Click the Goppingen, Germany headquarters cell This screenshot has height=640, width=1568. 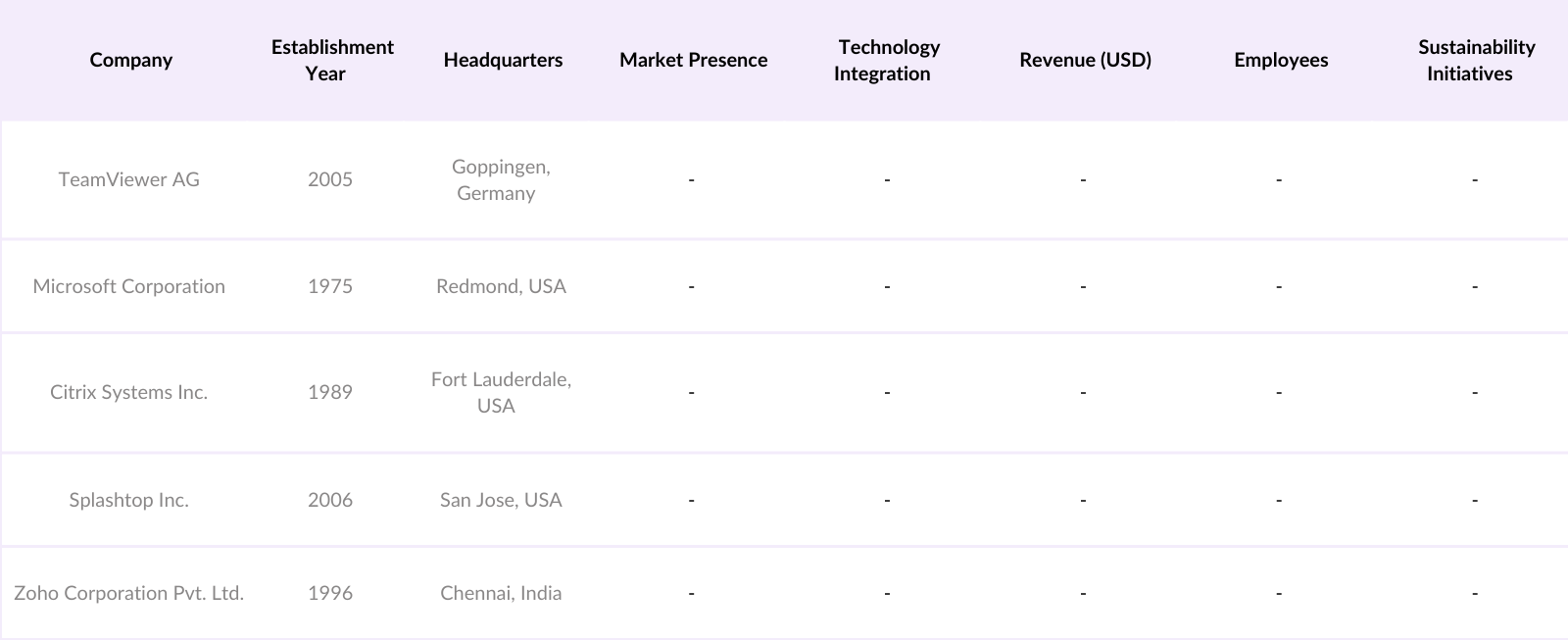pos(500,179)
